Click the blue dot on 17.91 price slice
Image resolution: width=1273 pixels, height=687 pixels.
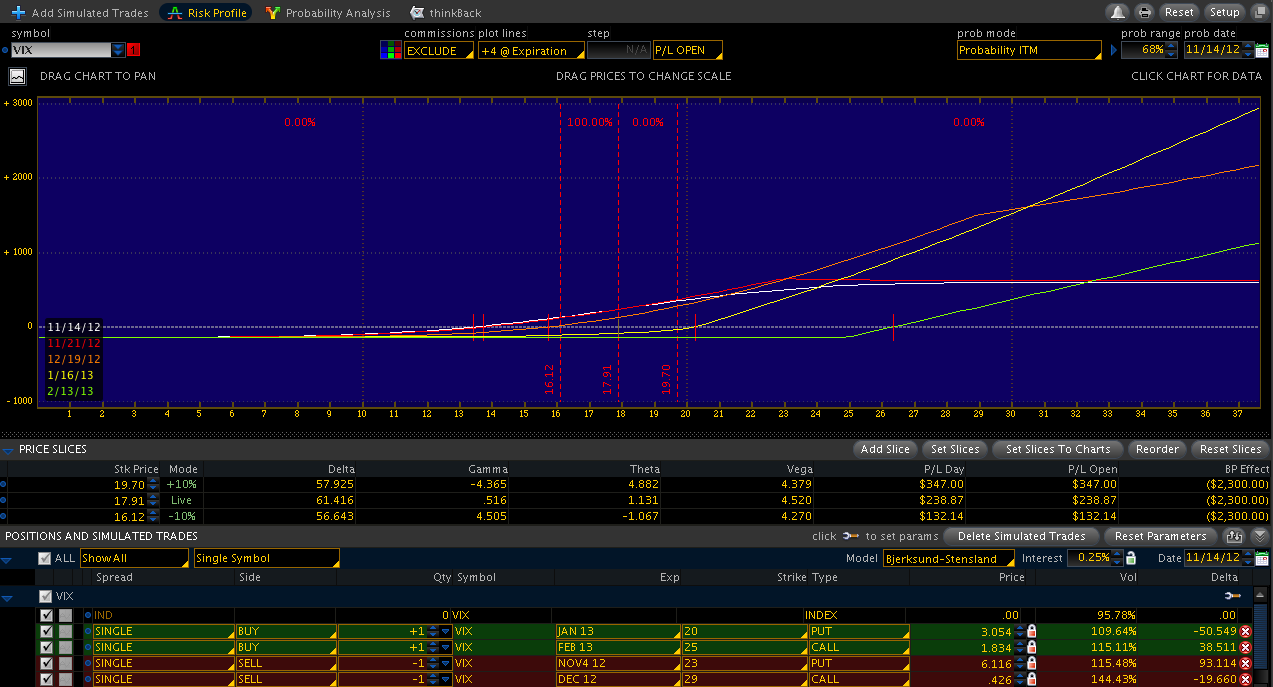[x=4, y=500]
